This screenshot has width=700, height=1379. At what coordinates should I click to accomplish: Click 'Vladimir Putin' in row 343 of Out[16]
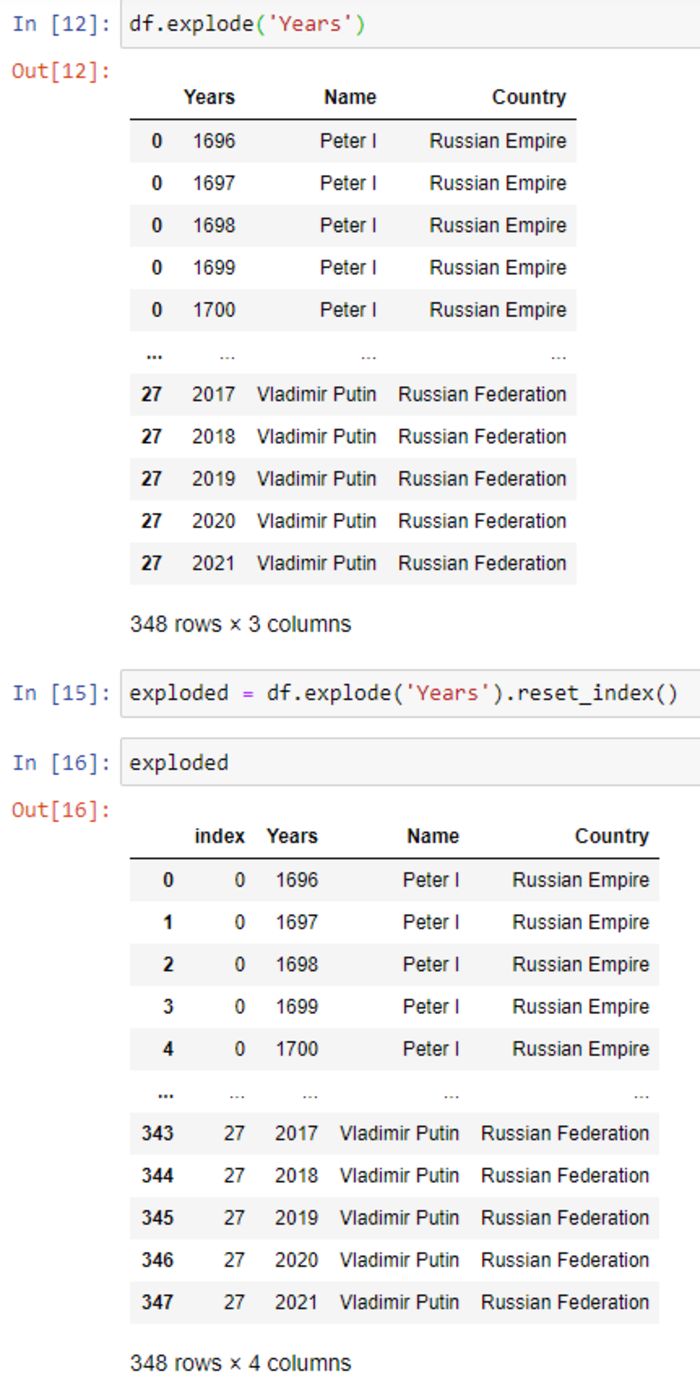pyautogui.click(x=400, y=1133)
